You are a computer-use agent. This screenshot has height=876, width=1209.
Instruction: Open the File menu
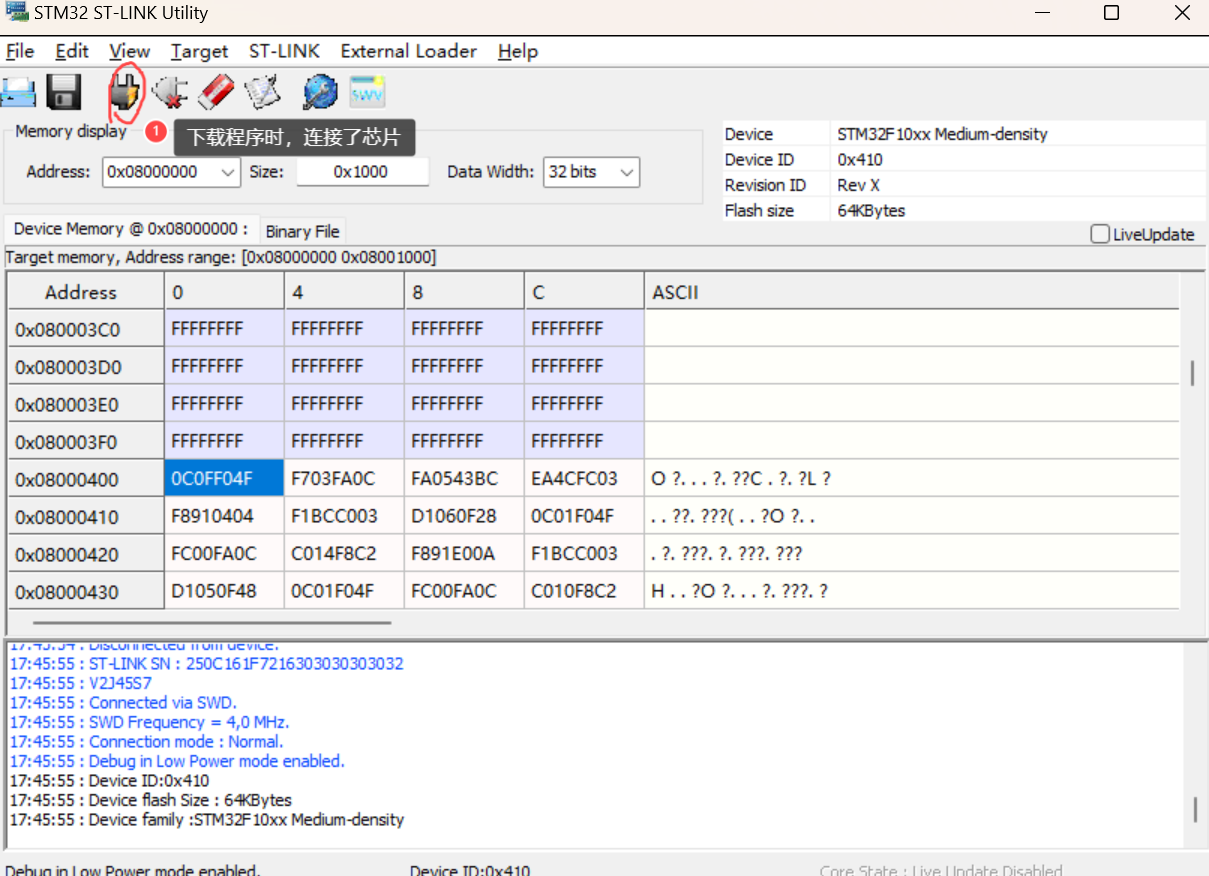pyautogui.click(x=20, y=51)
